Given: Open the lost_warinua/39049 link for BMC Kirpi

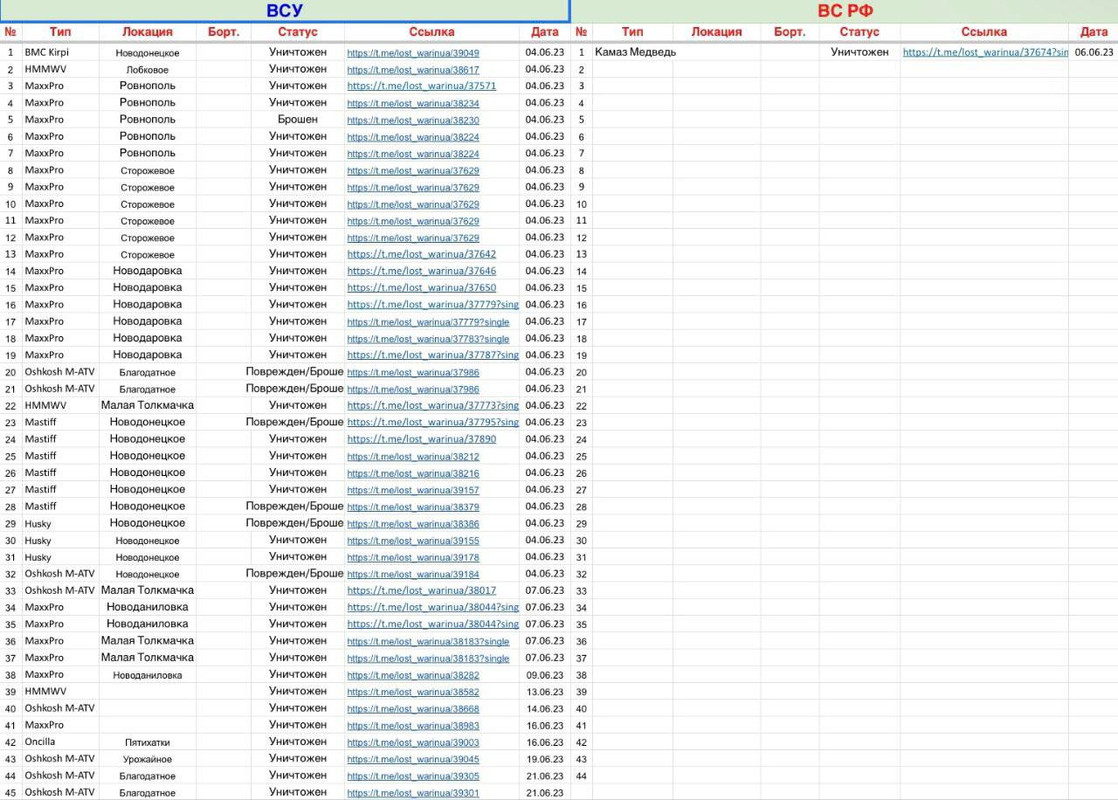Looking at the screenshot, I should pos(413,53).
